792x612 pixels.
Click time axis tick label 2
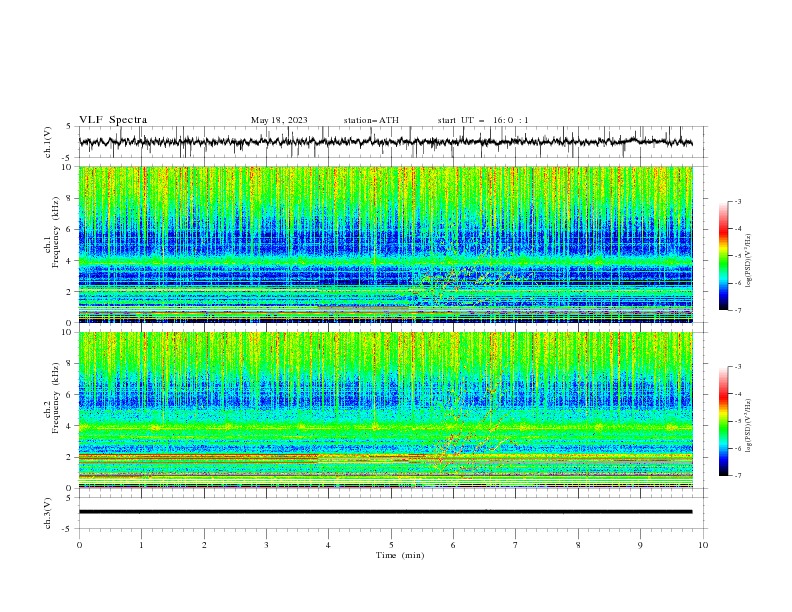pyautogui.click(x=204, y=545)
